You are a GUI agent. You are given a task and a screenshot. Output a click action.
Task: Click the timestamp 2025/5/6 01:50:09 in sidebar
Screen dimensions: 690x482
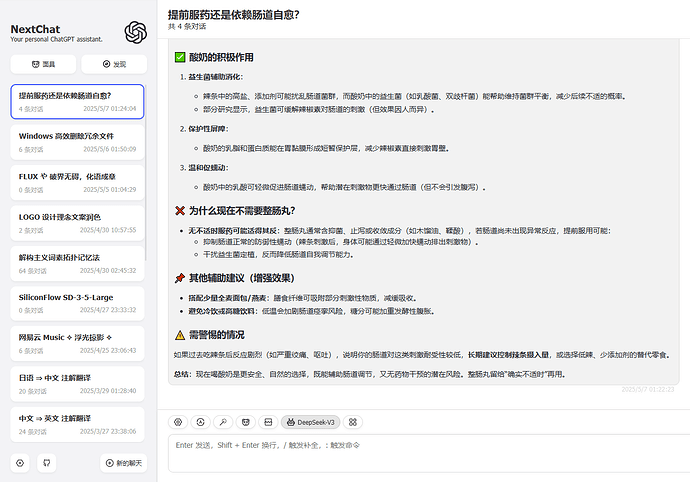(x=110, y=149)
